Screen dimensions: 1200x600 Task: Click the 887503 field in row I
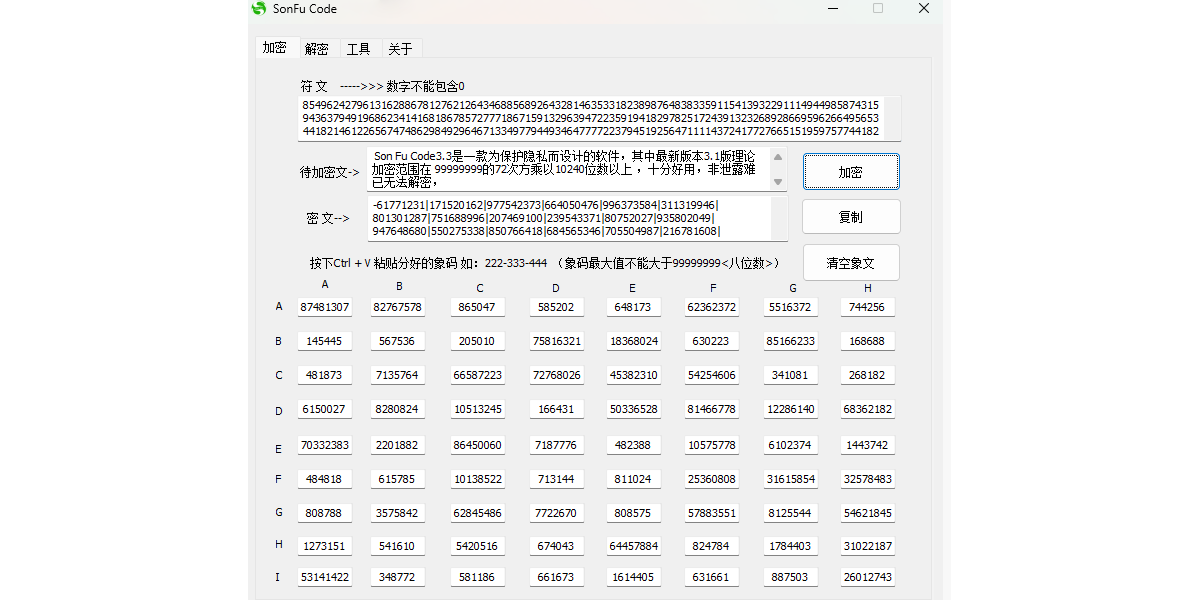pyautogui.click(x=791, y=577)
